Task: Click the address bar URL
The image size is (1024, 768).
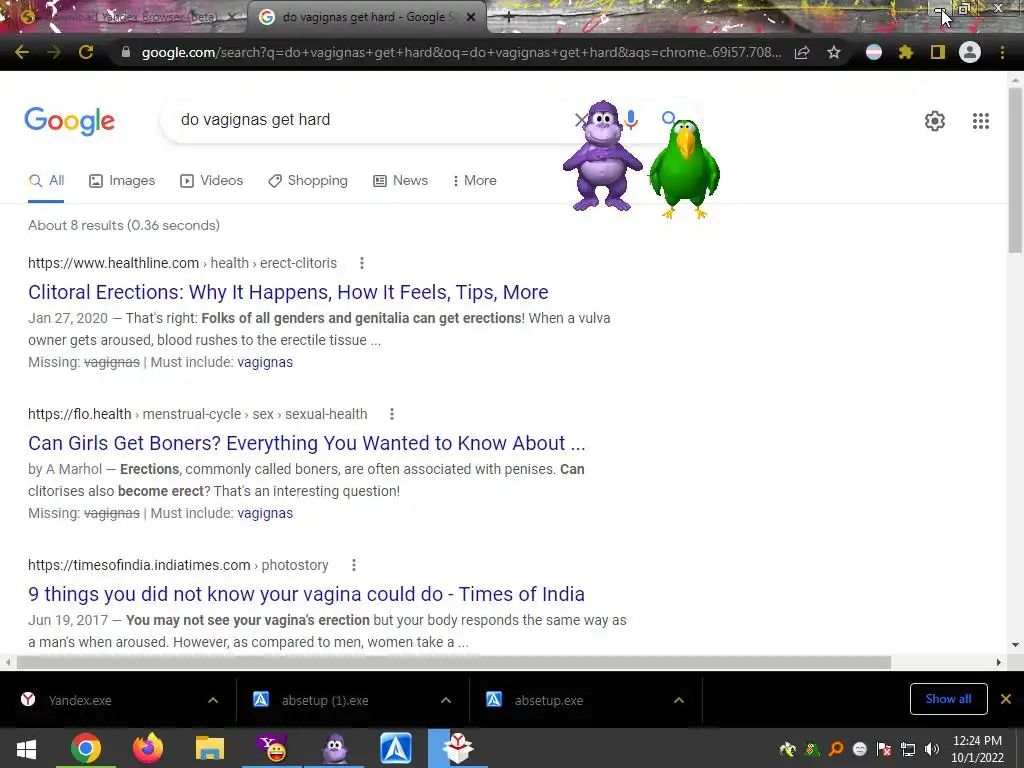Action: [461, 52]
